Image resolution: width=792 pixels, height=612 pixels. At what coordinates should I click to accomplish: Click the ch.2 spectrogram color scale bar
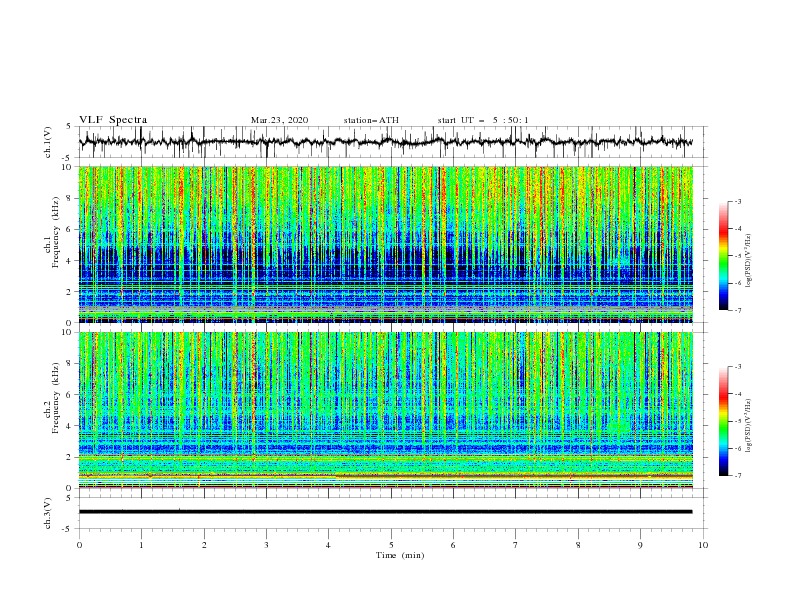pyautogui.click(x=723, y=421)
